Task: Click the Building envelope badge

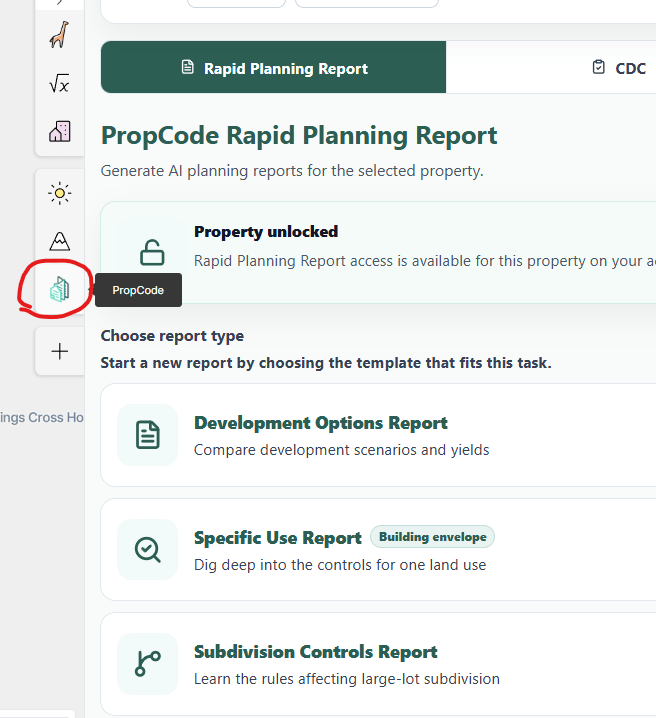Action: point(433,537)
